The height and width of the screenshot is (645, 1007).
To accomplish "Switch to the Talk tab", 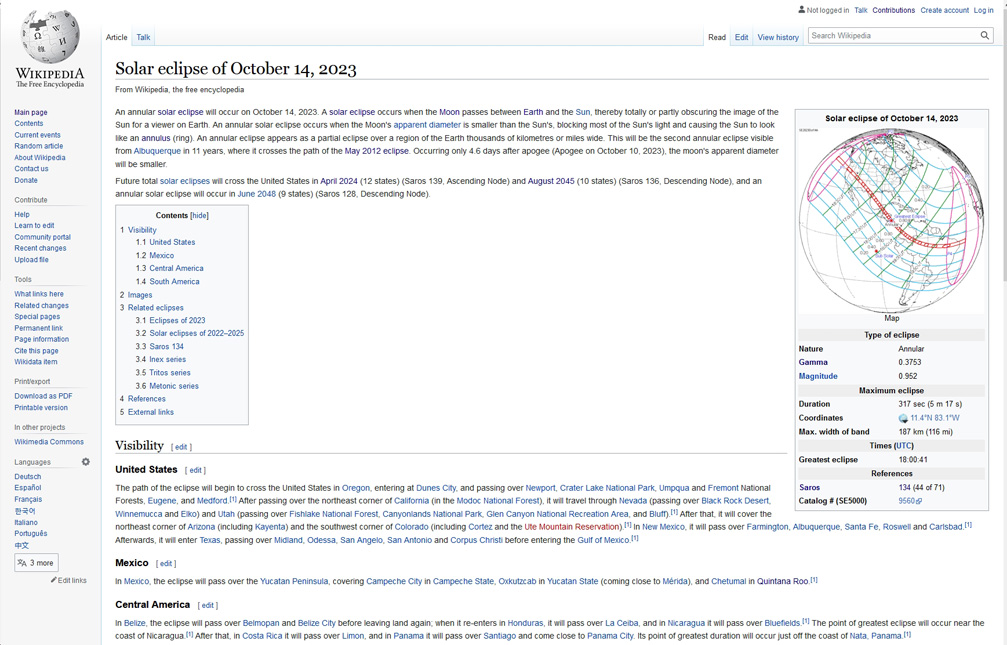I will (x=143, y=37).
